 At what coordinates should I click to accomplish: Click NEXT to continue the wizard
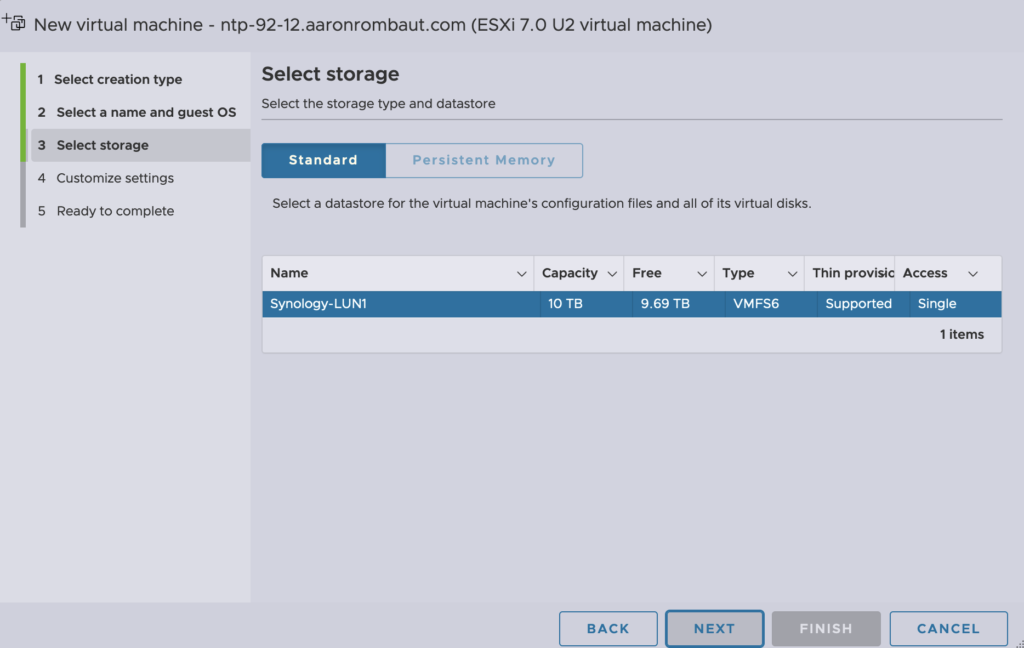pos(714,629)
